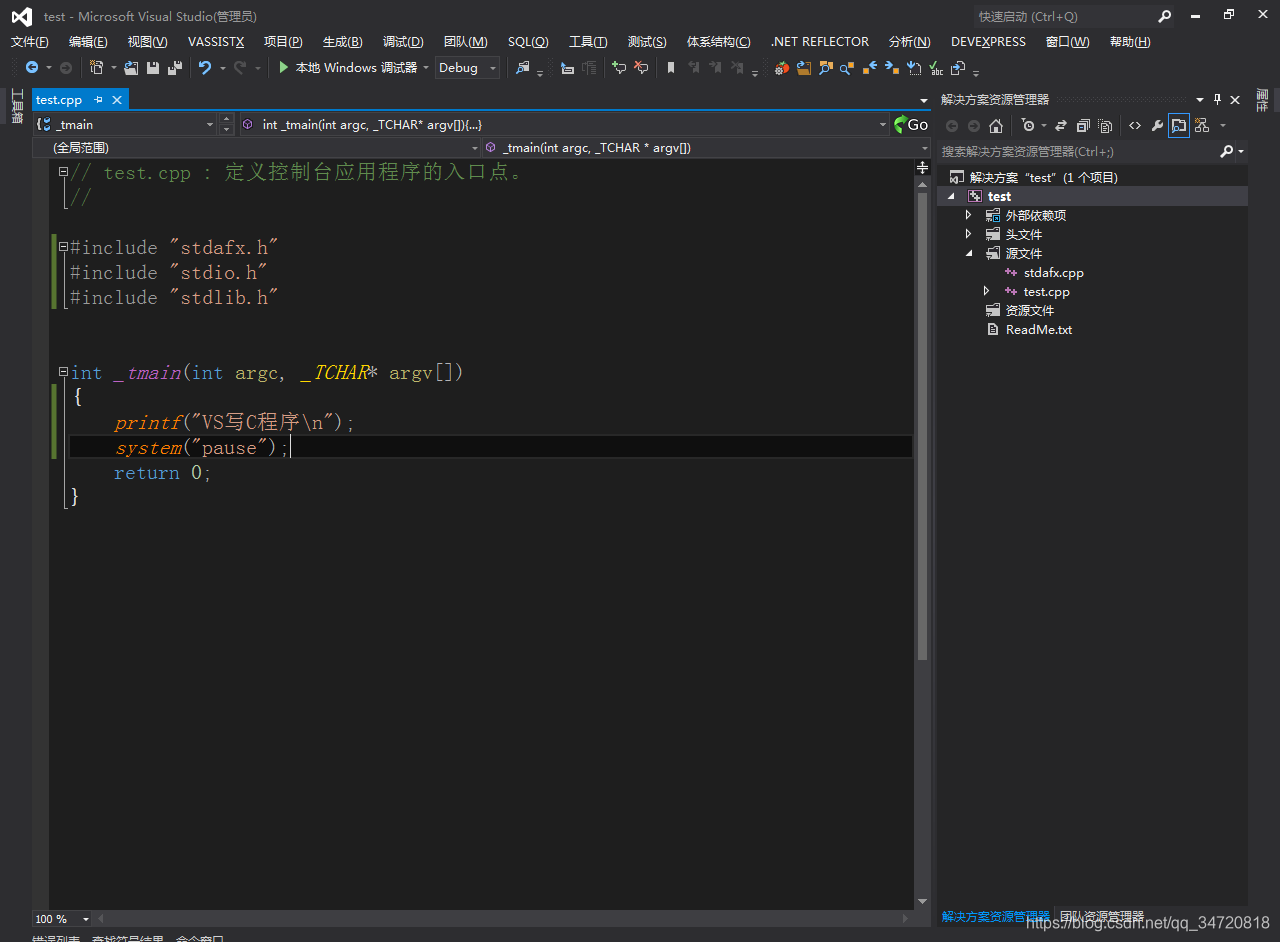Click the Navigate Backward arrow icon
This screenshot has height=942, width=1280.
tap(32, 67)
